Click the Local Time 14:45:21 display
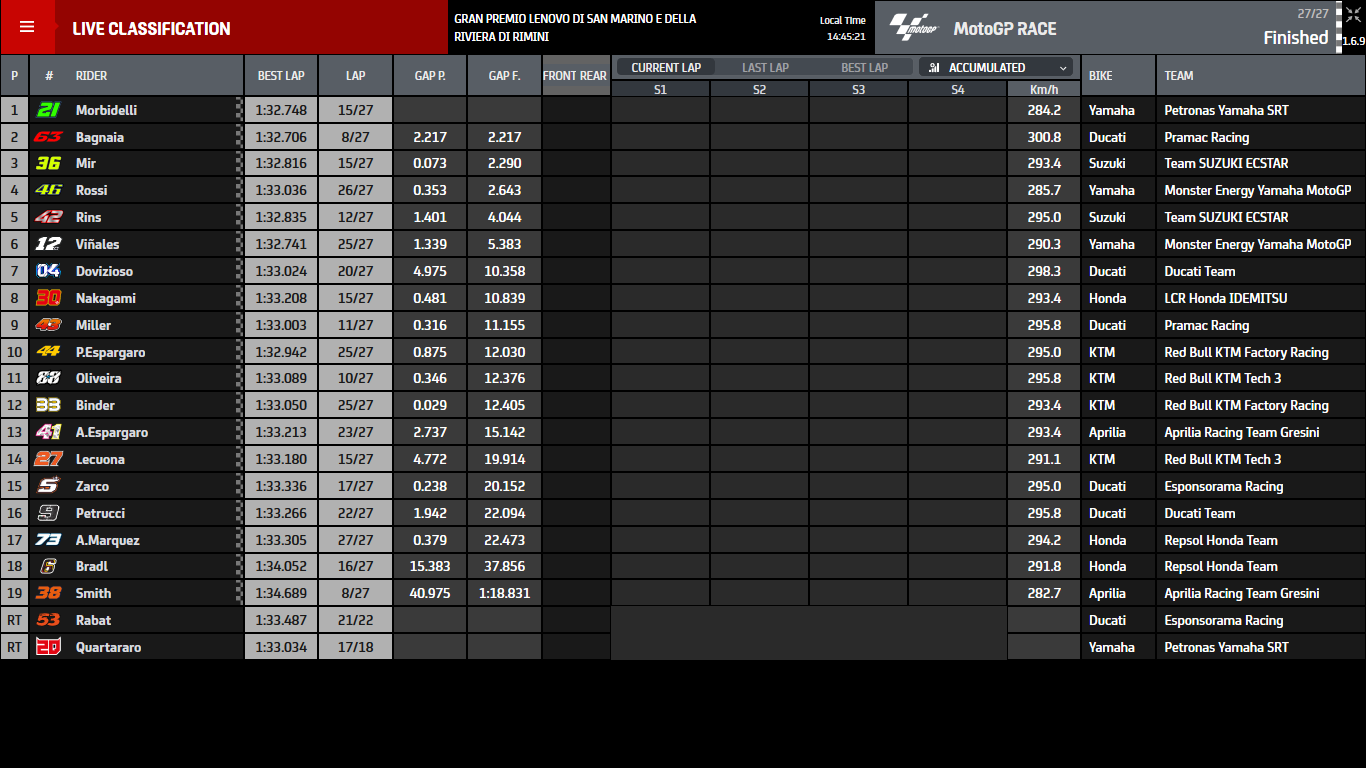 click(x=842, y=28)
